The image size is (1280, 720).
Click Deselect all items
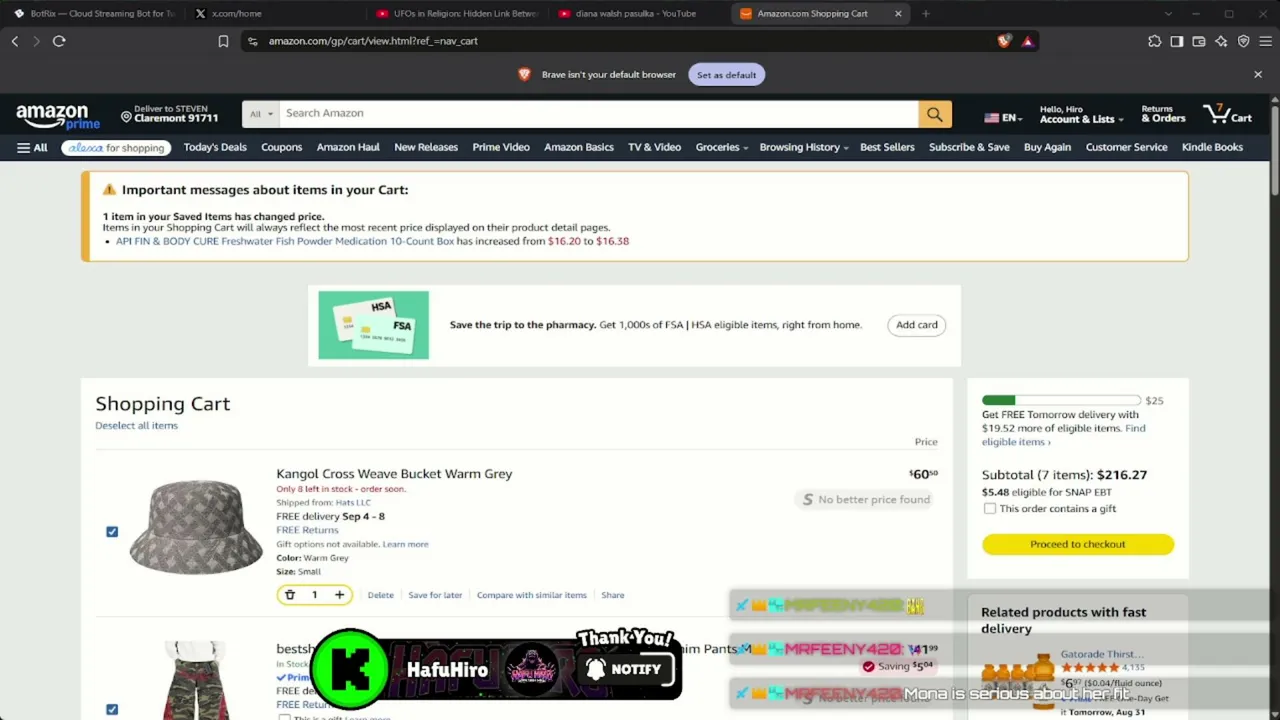pyautogui.click(x=136, y=426)
